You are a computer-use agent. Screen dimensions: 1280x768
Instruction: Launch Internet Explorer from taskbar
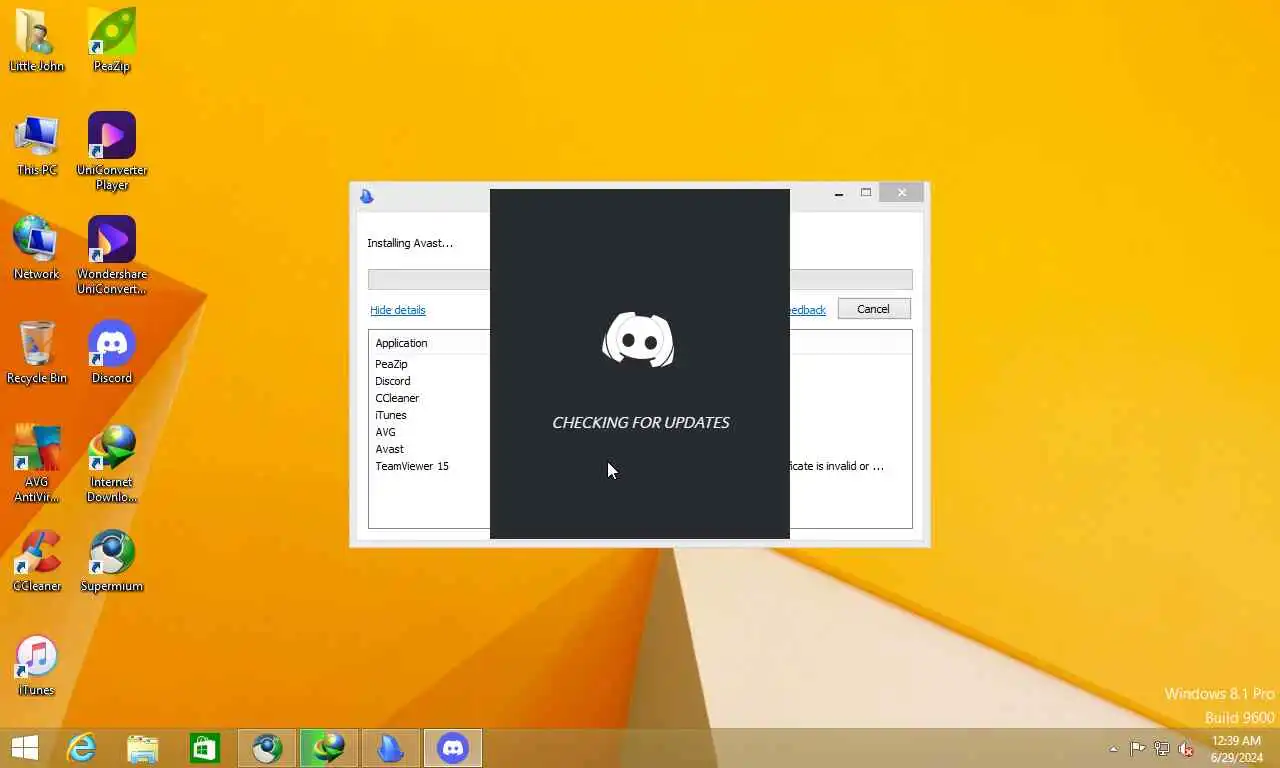[x=81, y=748]
